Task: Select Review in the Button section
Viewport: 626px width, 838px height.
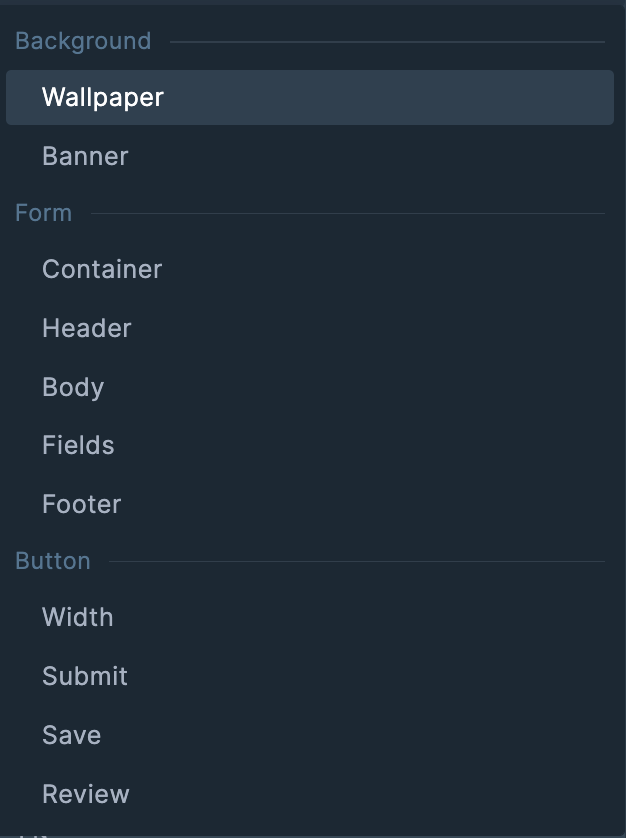Action: 86,794
